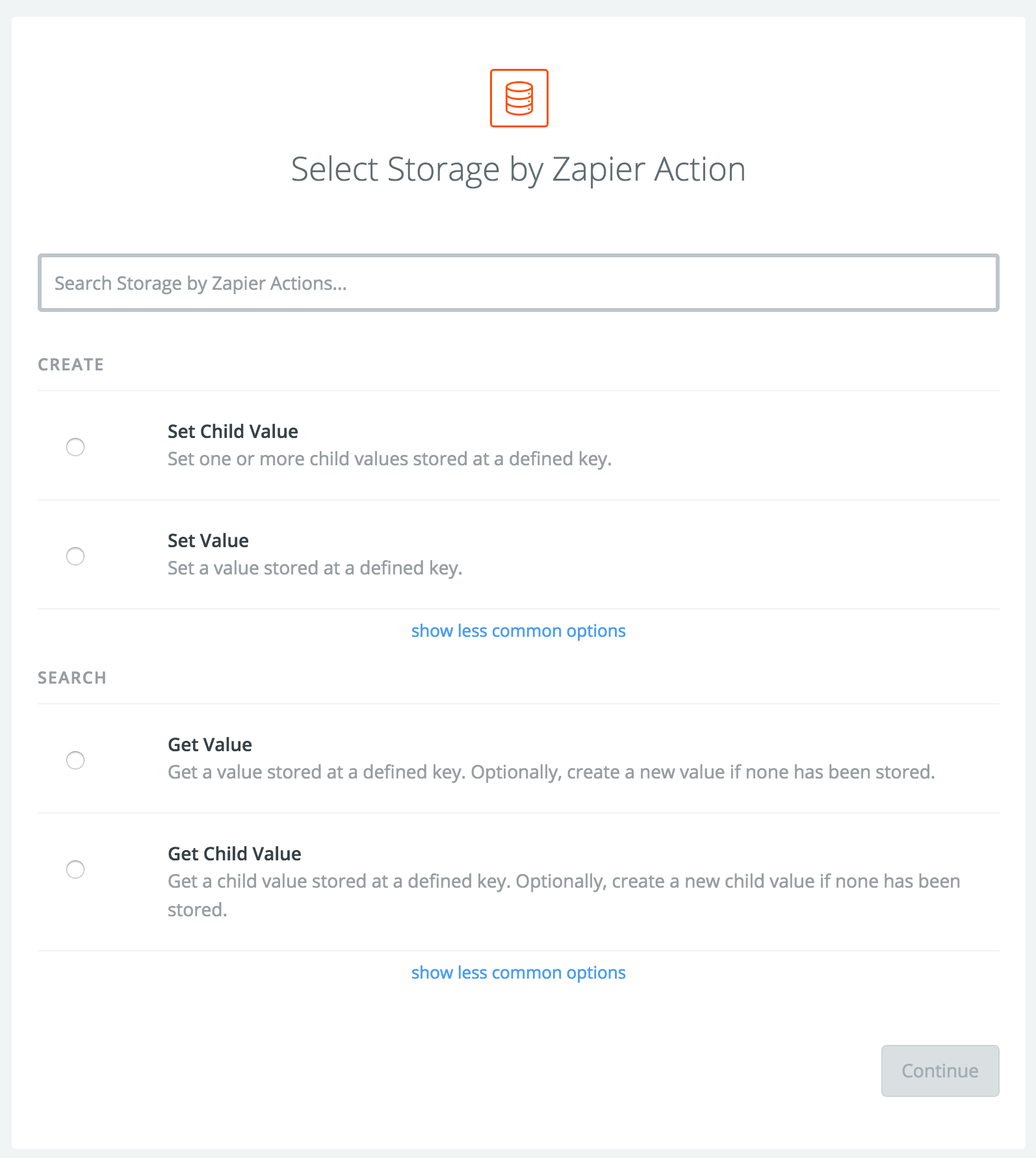
Task: Click the Get Child Value option title
Action: click(x=234, y=854)
